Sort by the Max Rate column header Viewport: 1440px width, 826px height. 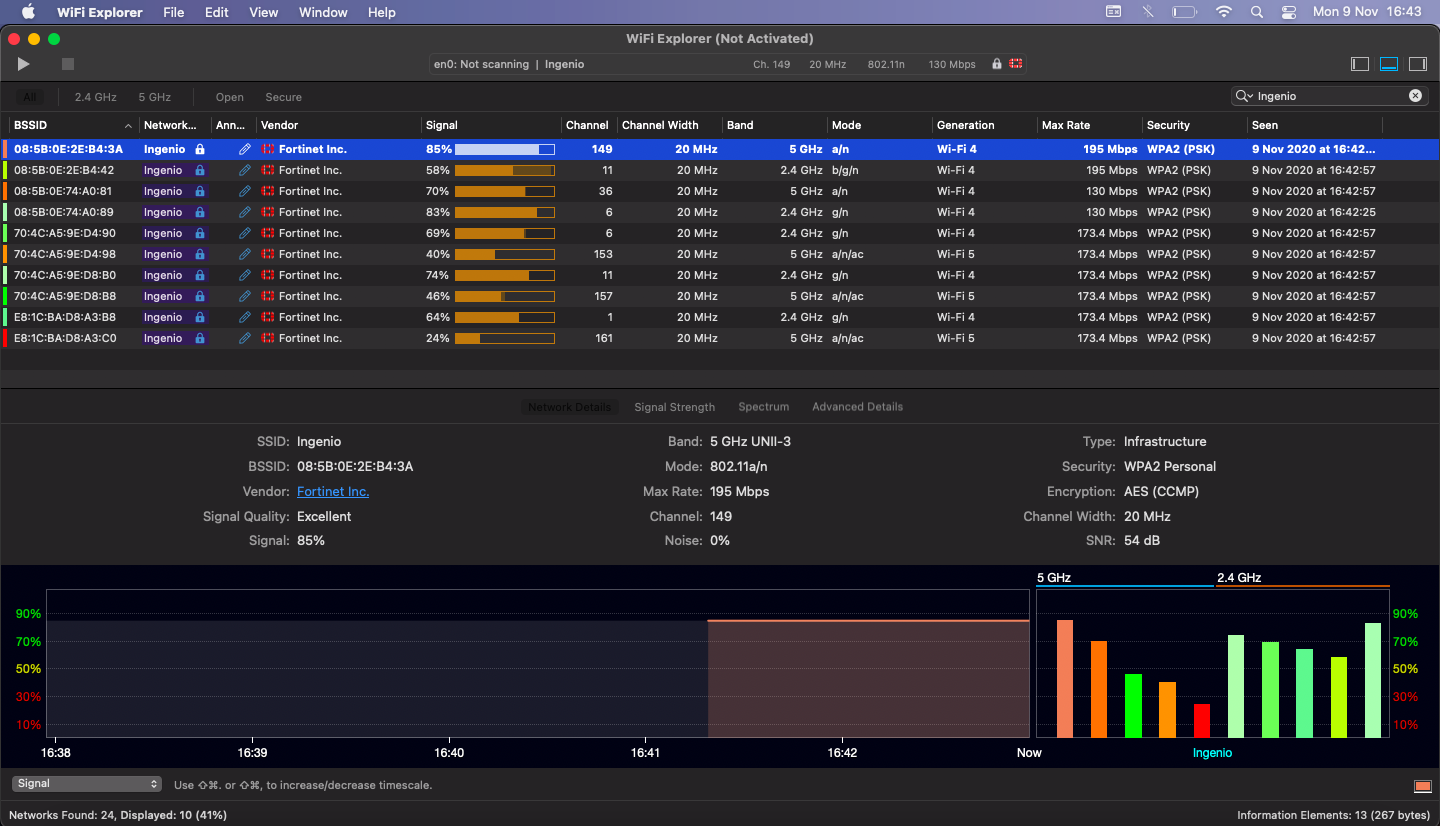coord(1090,125)
